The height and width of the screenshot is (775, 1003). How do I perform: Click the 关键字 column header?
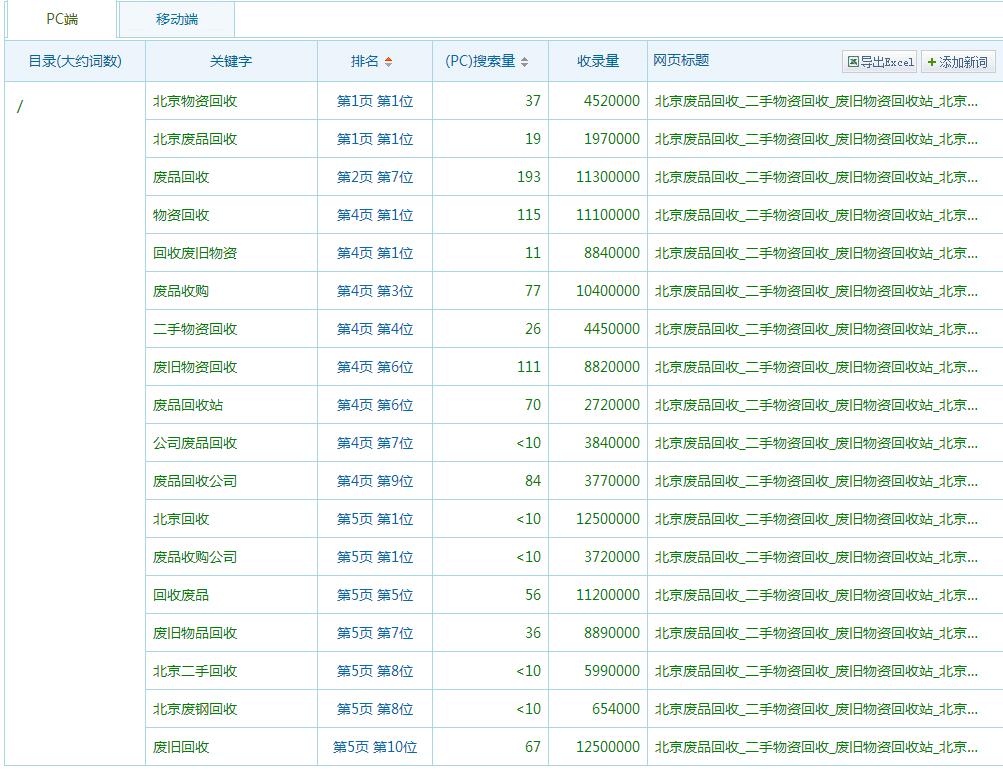click(x=231, y=61)
